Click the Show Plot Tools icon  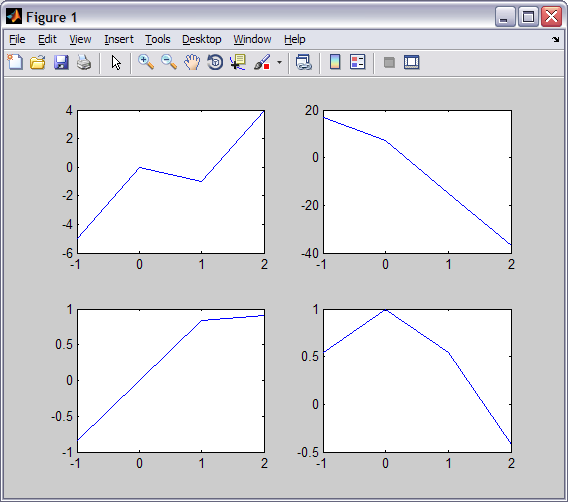pyautogui.click(x=412, y=62)
